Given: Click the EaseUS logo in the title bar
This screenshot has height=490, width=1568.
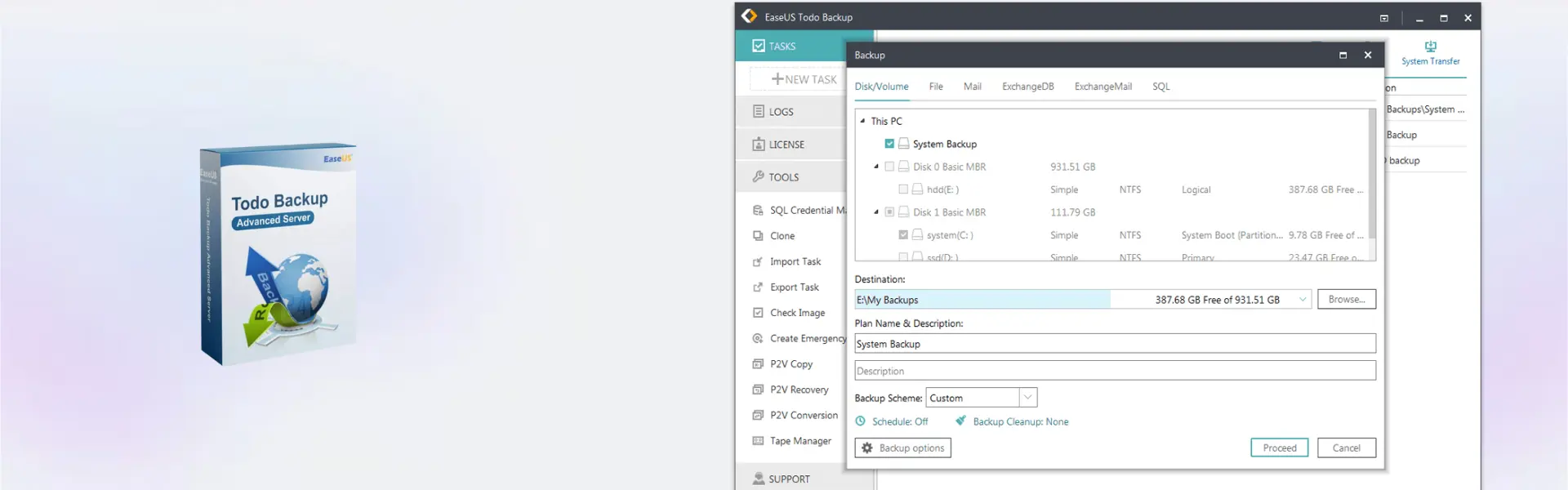Looking at the screenshot, I should (749, 16).
